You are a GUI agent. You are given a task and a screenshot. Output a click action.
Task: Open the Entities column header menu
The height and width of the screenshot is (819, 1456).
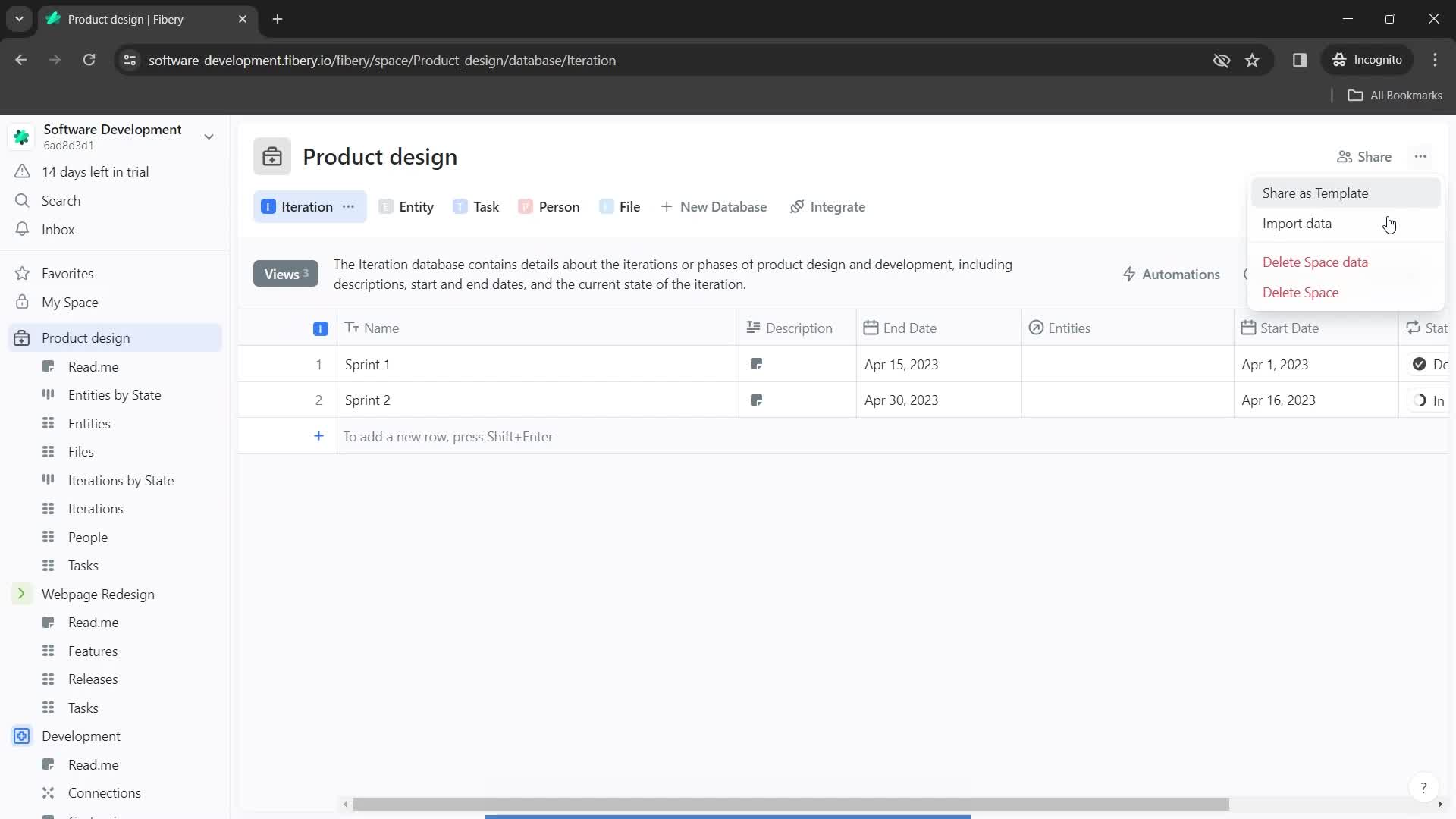point(1128,328)
